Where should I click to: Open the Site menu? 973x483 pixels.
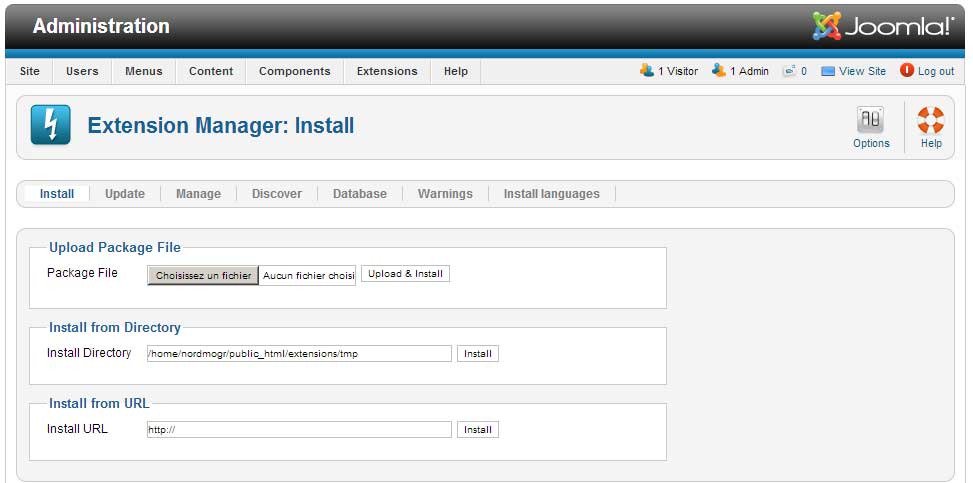tap(29, 71)
